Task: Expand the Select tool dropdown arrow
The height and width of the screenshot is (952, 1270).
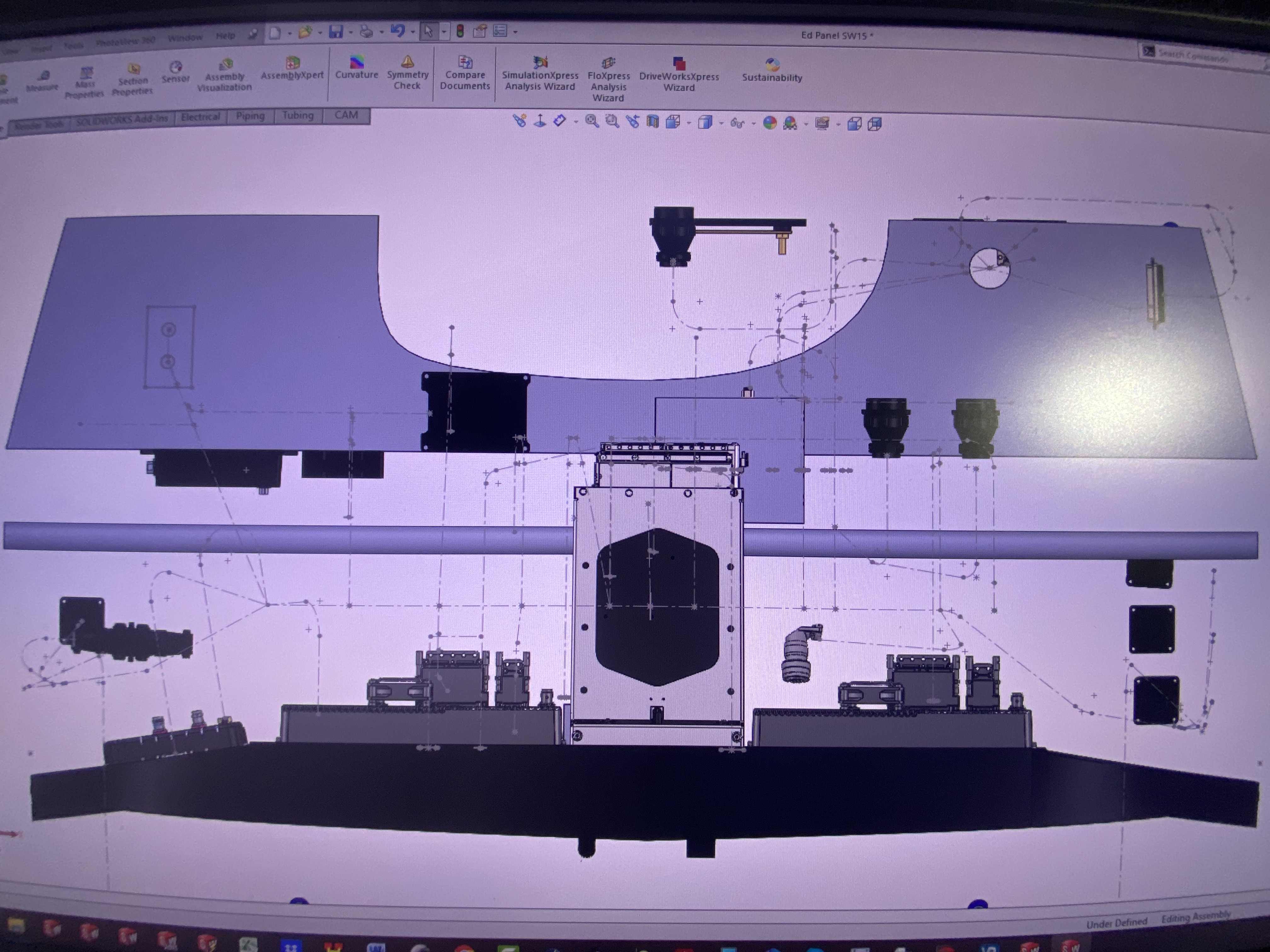Action: [444, 31]
